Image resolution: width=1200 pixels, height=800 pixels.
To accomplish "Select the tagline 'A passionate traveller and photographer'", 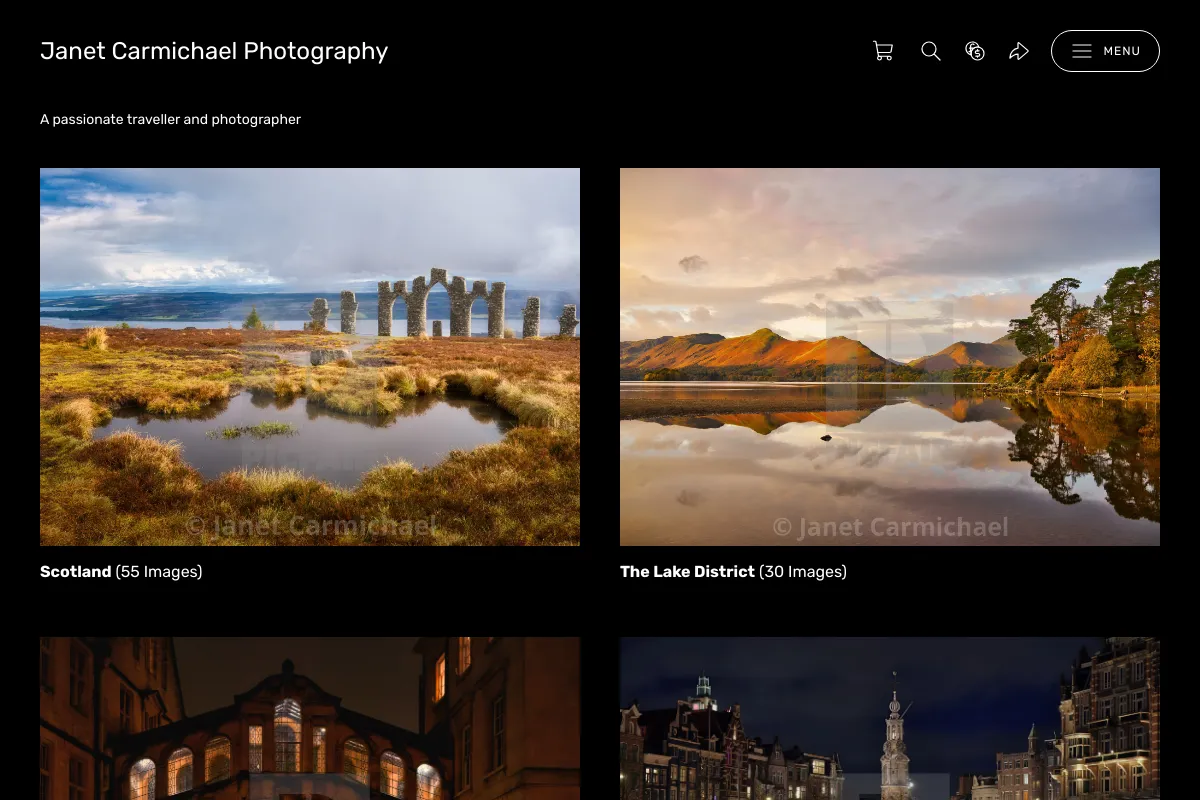I will [x=170, y=119].
